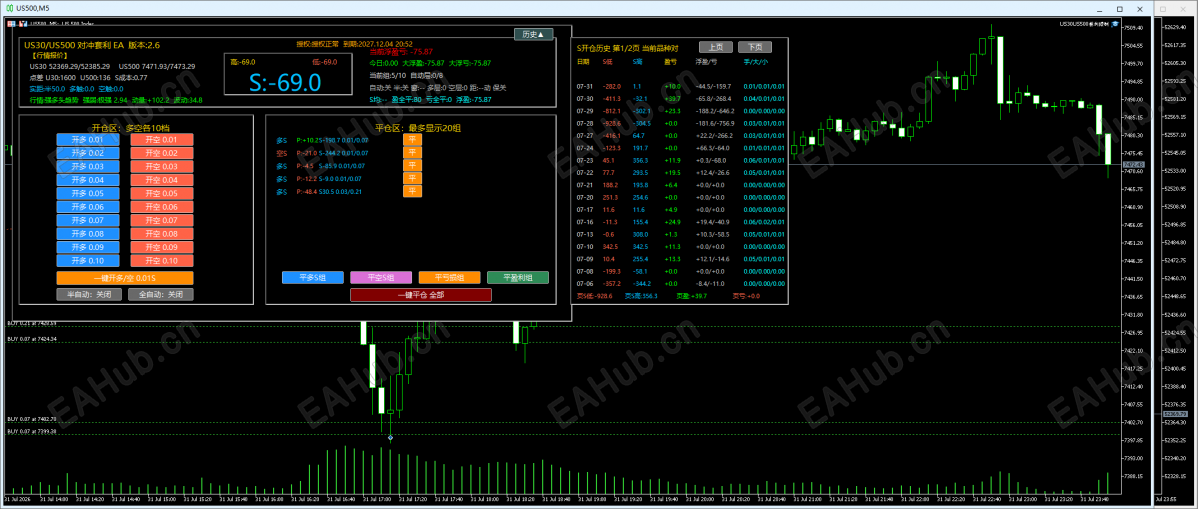Click the S低 column header
This screenshot has height=509, width=1198.
(607, 61)
